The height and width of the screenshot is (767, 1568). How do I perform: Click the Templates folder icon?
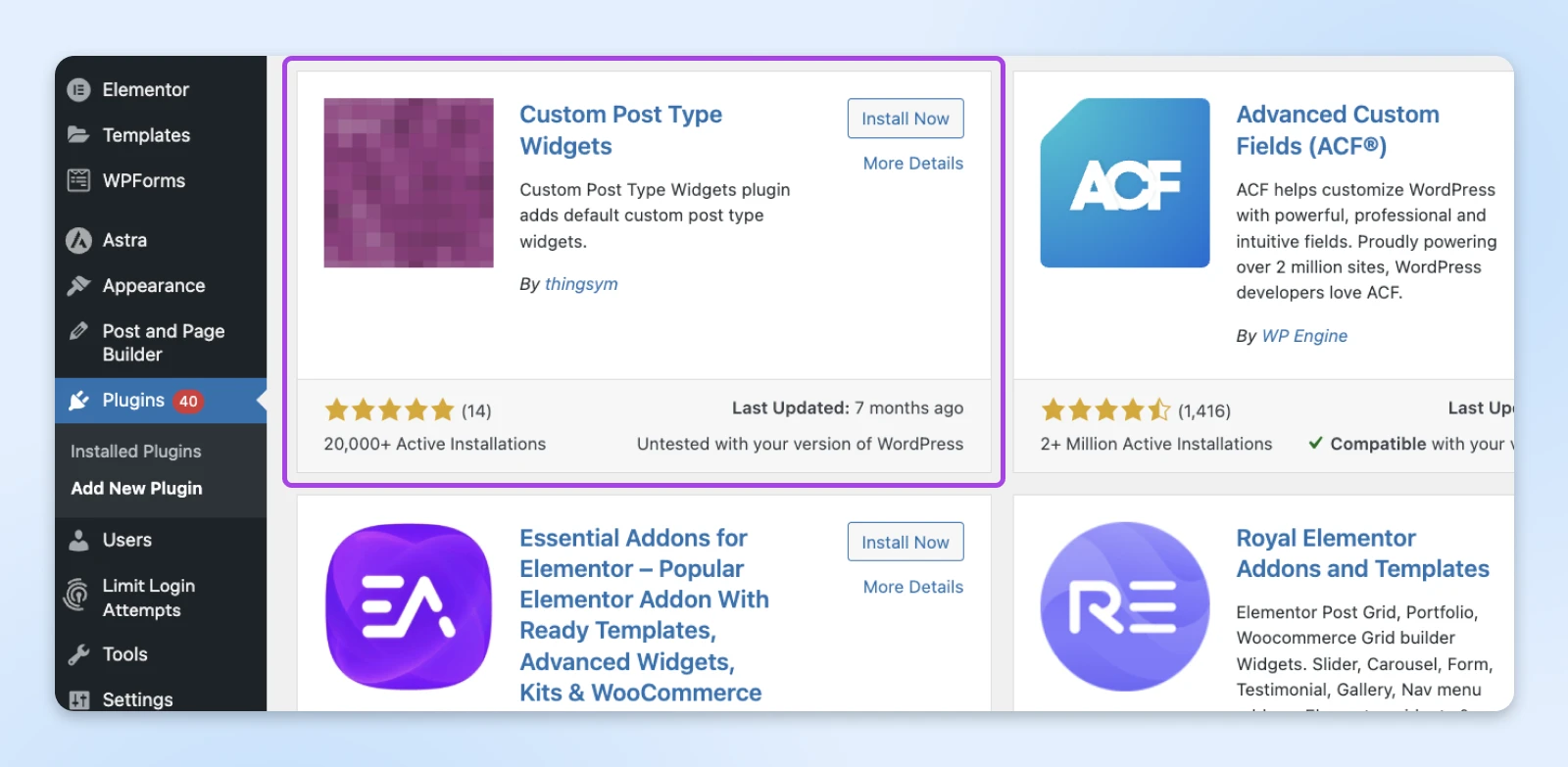[78, 135]
